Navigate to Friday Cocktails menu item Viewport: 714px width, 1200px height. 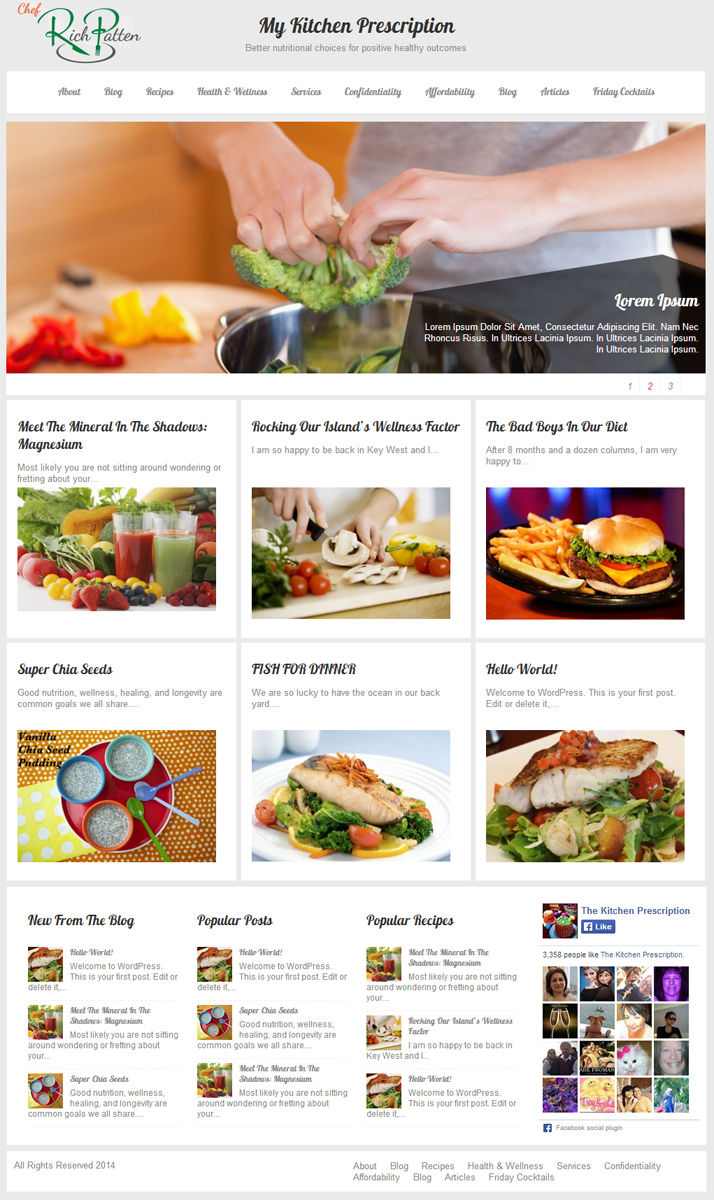(x=624, y=92)
